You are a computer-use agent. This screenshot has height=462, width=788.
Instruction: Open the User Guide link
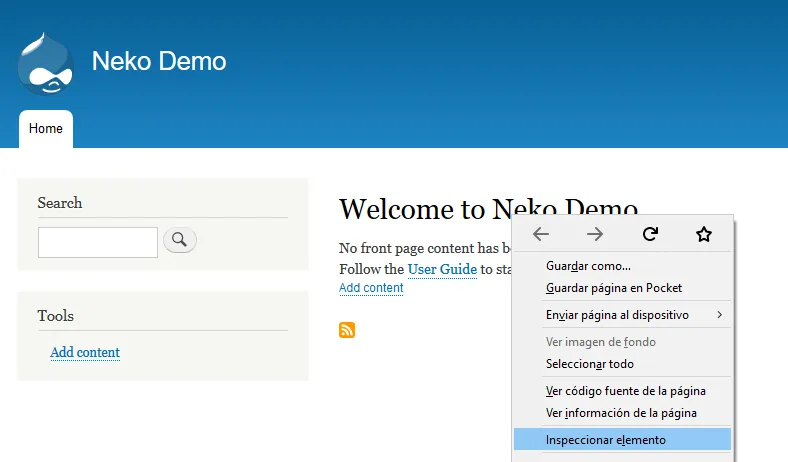pyautogui.click(x=442, y=269)
